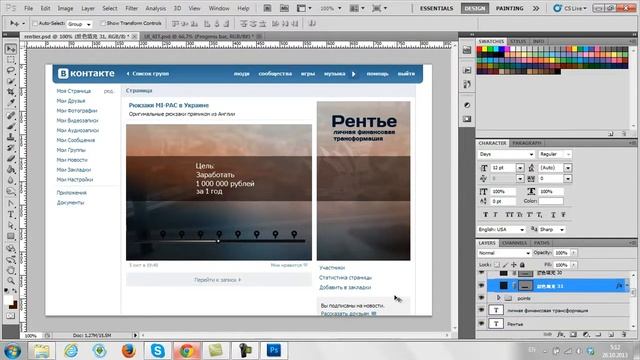The image size is (640, 360).
Task: Open the font style Regular dropdown
Action: click(x=555, y=154)
